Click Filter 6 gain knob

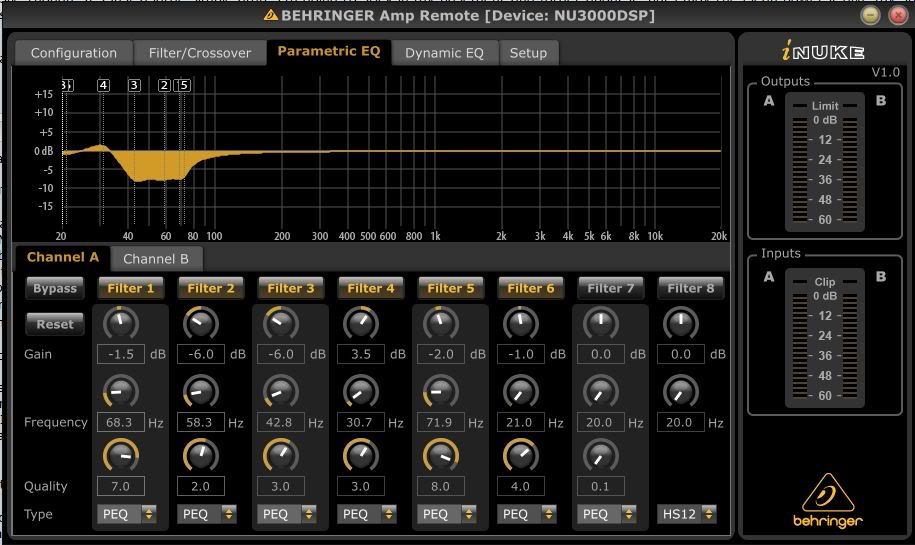pos(521,323)
